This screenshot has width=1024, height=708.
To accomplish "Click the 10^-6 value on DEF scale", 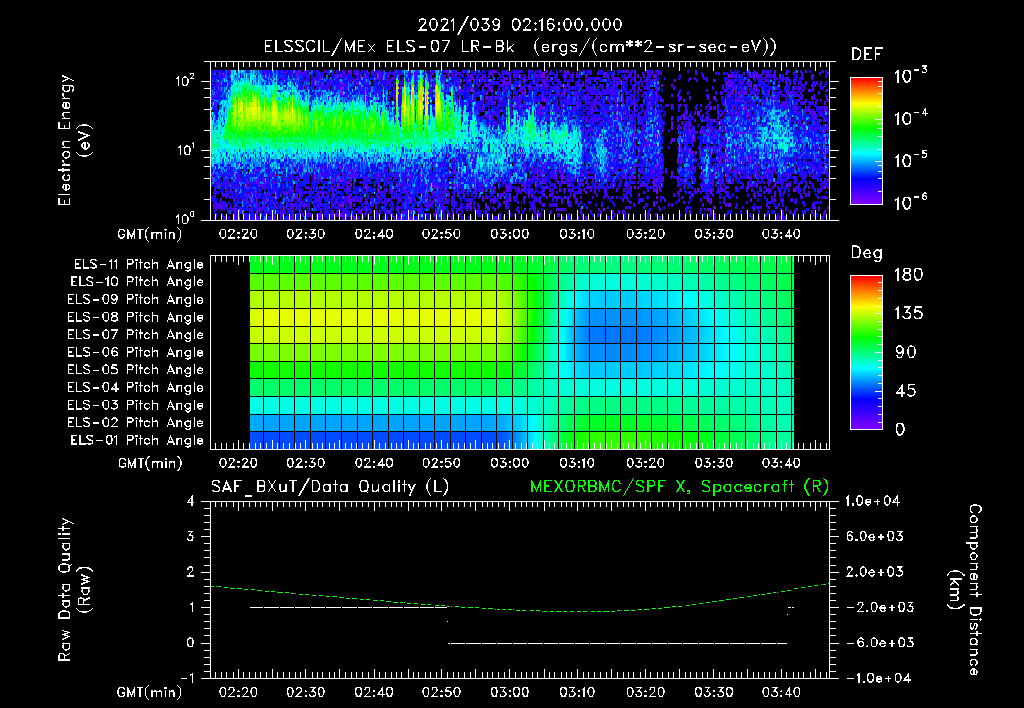I will 910,202.
